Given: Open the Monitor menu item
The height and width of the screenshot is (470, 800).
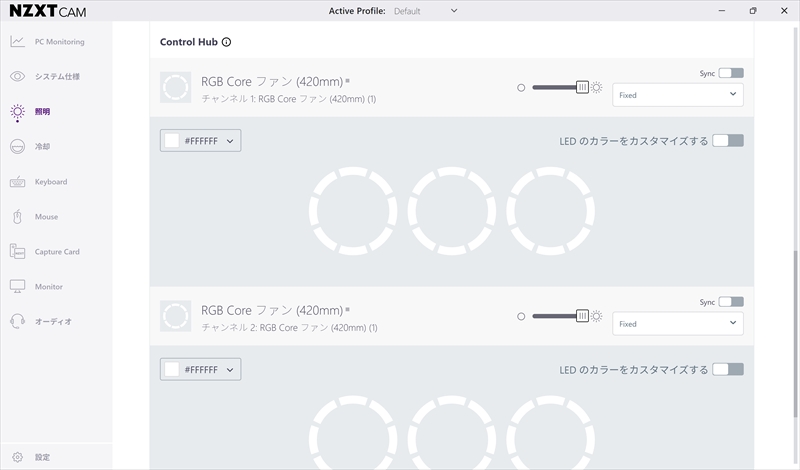Looking at the screenshot, I should click(48, 287).
